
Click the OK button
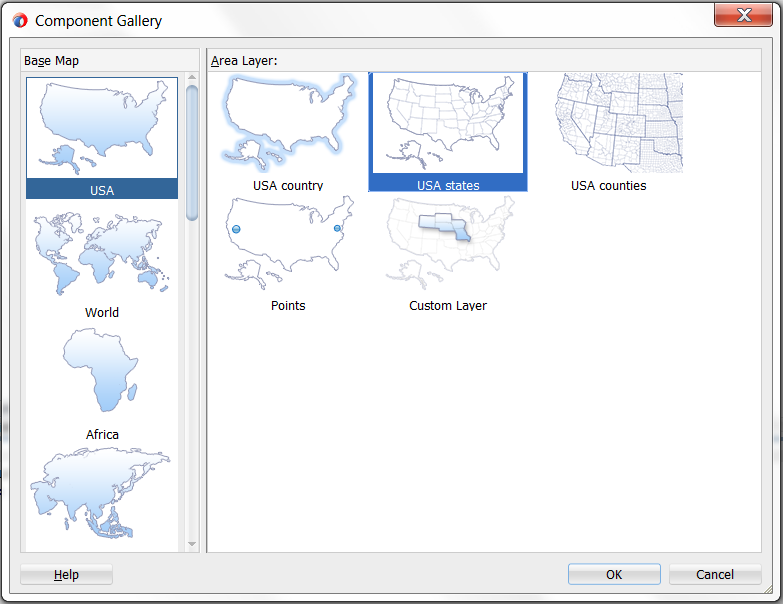614,574
